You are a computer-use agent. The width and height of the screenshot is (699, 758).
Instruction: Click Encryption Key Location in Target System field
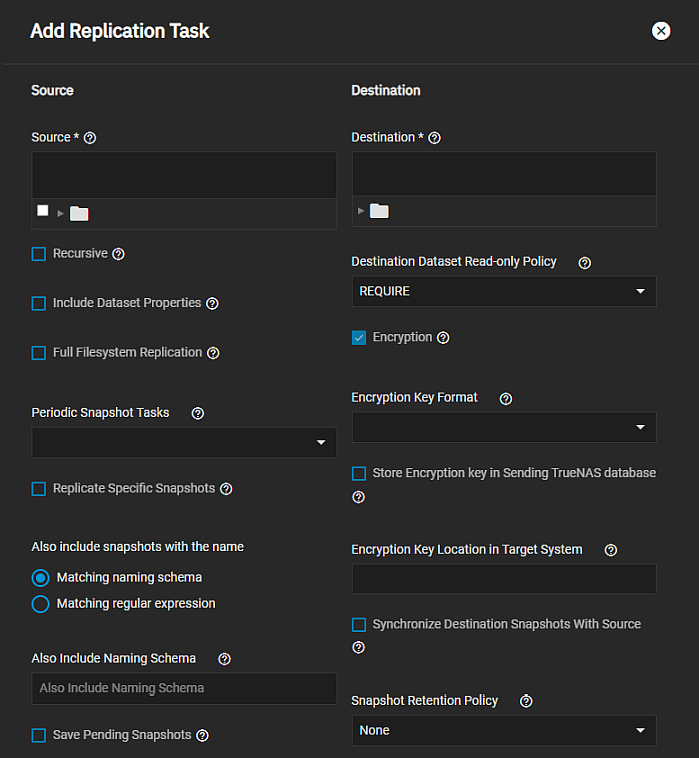(x=504, y=579)
